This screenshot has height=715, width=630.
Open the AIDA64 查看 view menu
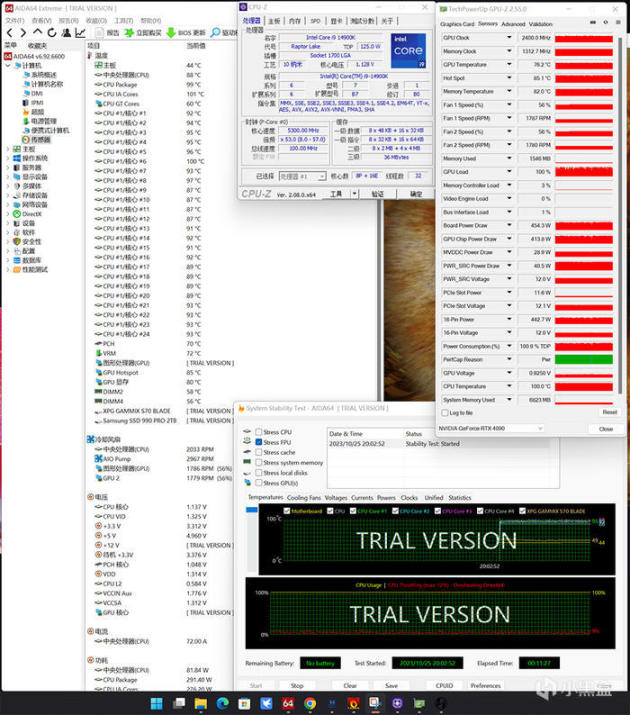point(41,21)
